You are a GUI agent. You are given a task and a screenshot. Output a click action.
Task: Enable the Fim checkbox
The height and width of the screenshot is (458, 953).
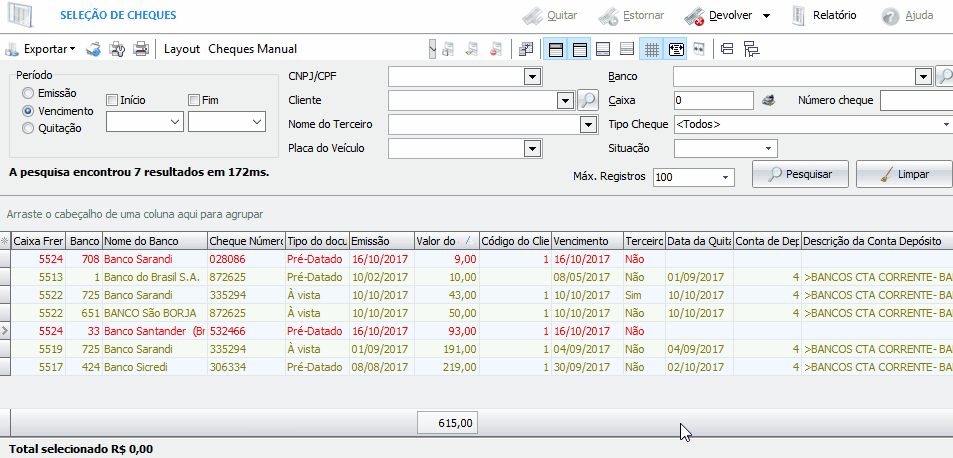[x=194, y=100]
